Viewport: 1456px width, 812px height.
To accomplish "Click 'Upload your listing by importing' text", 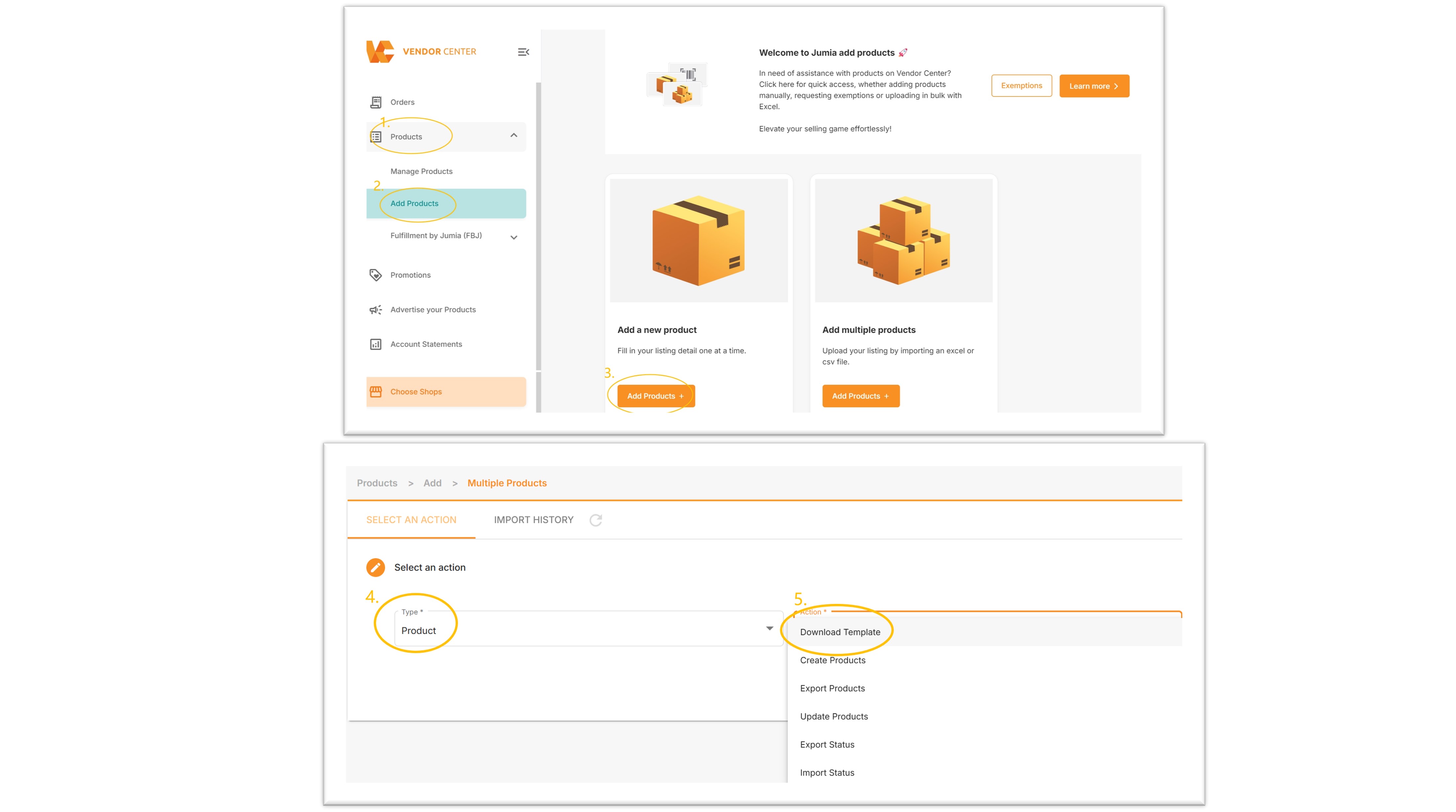I will pos(898,356).
